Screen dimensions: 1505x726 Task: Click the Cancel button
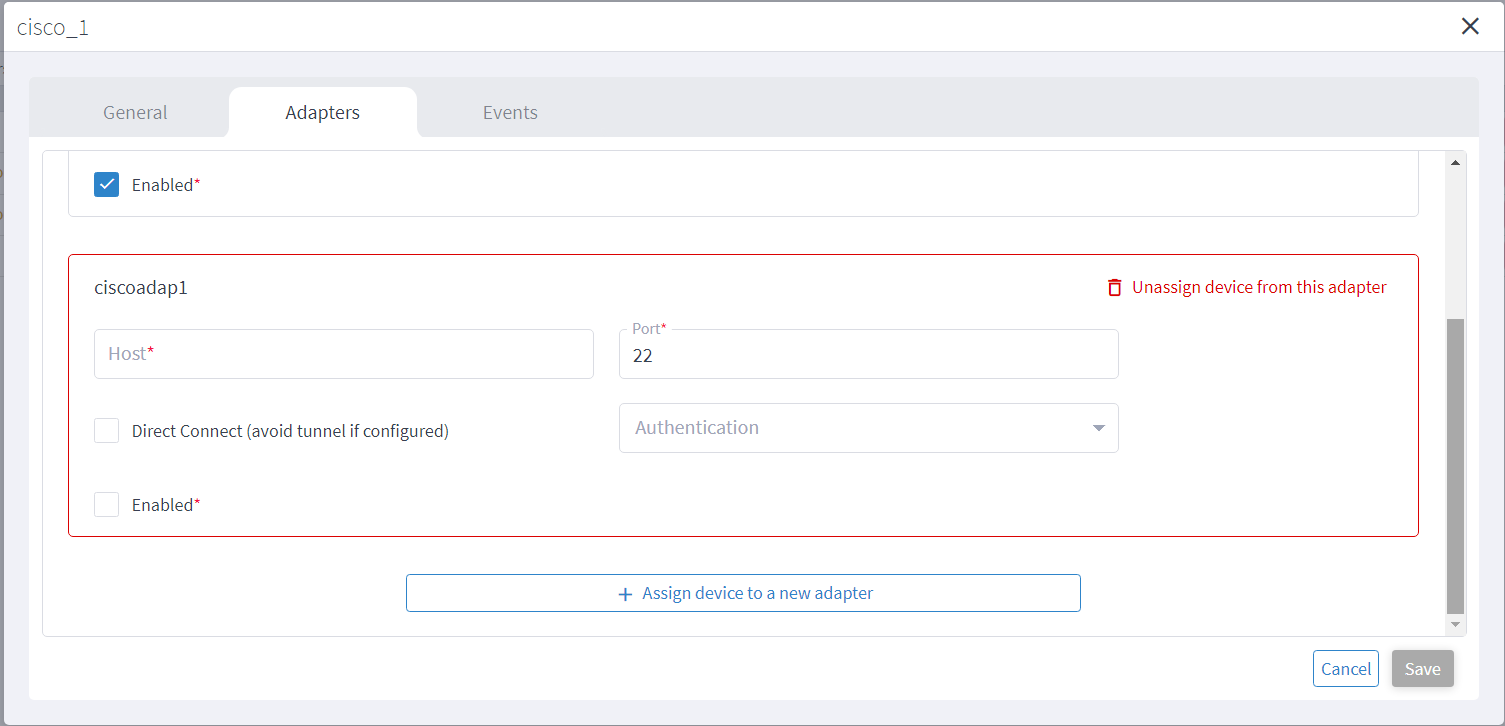[x=1345, y=668]
